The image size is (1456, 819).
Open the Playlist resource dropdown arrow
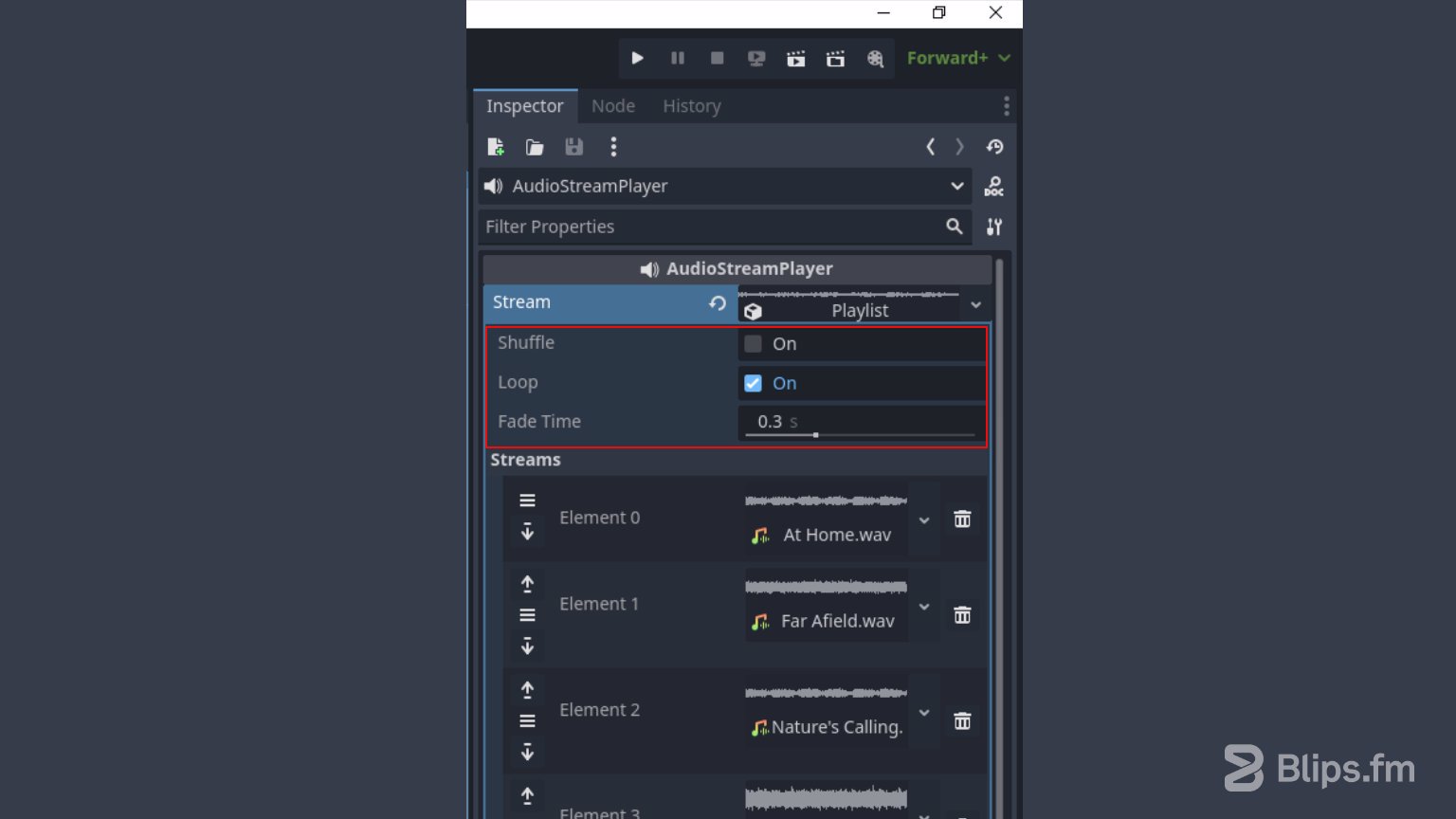pyautogui.click(x=975, y=304)
